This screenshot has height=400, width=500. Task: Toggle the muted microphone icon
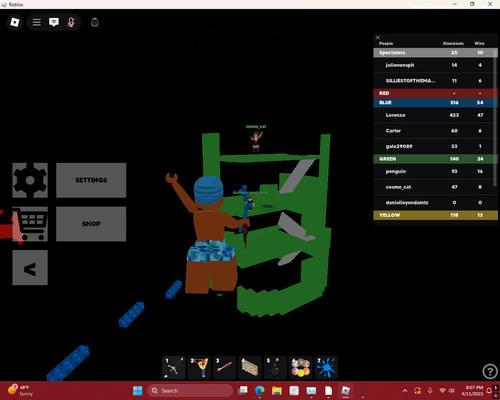(x=71, y=22)
